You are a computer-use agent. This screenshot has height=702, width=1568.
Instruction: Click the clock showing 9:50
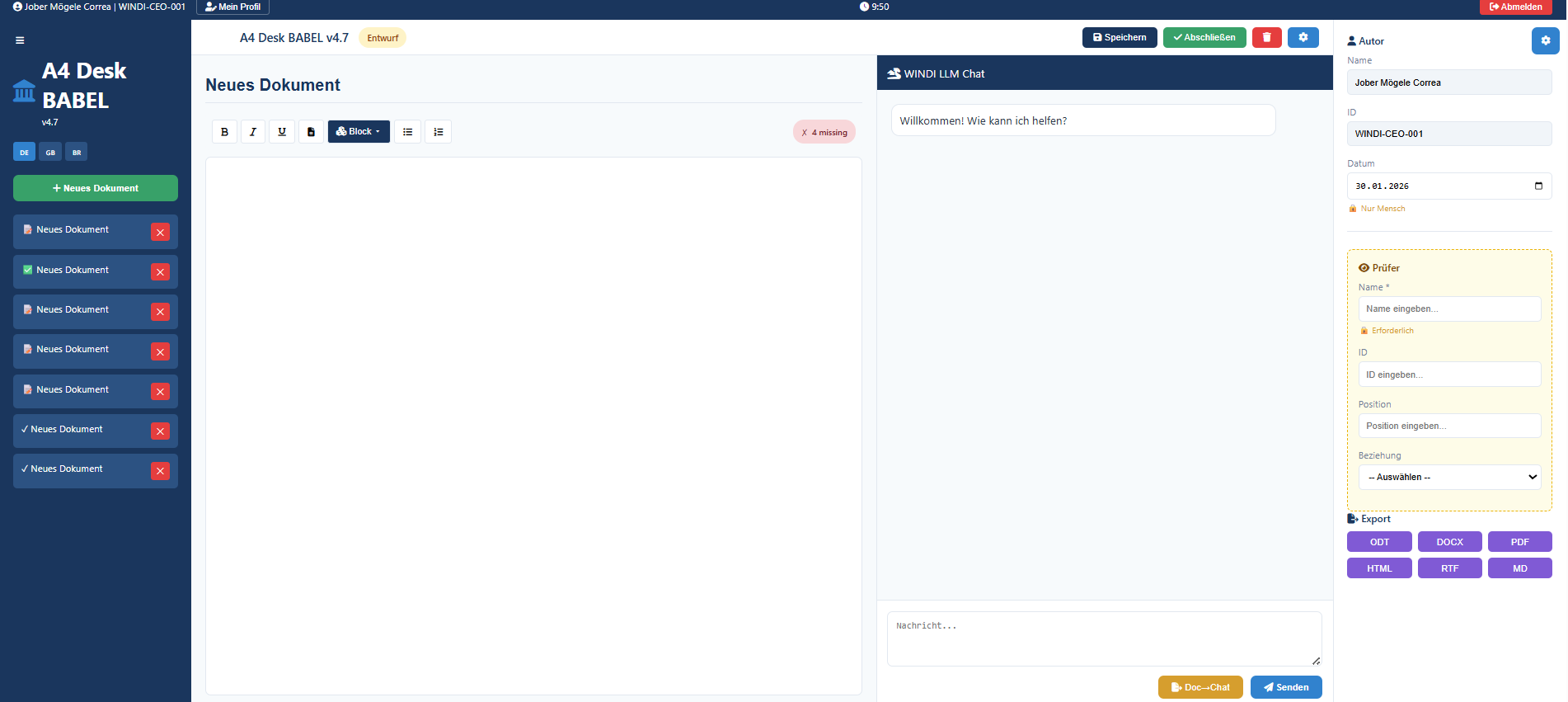pyautogui.click(x=874, y=7)
